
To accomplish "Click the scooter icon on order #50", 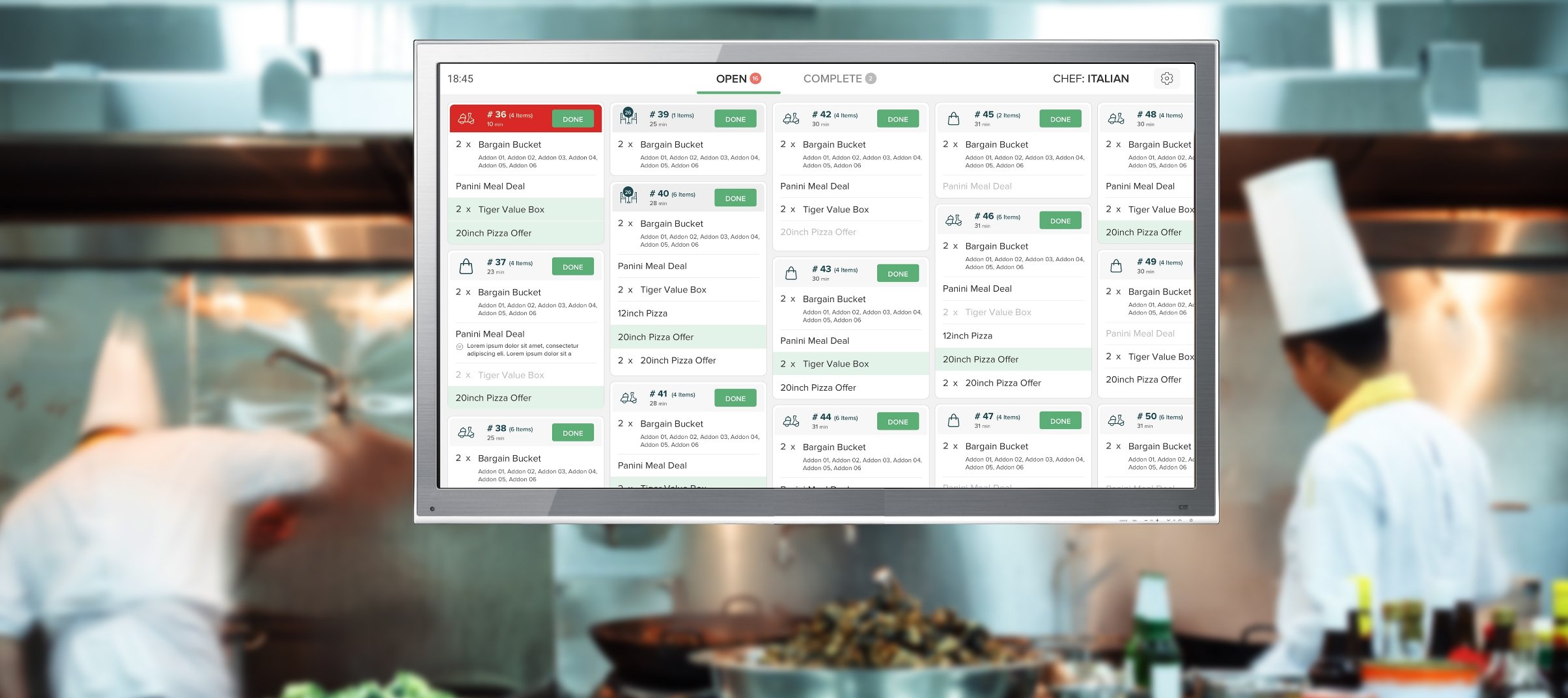I will tap(1115, 419).
